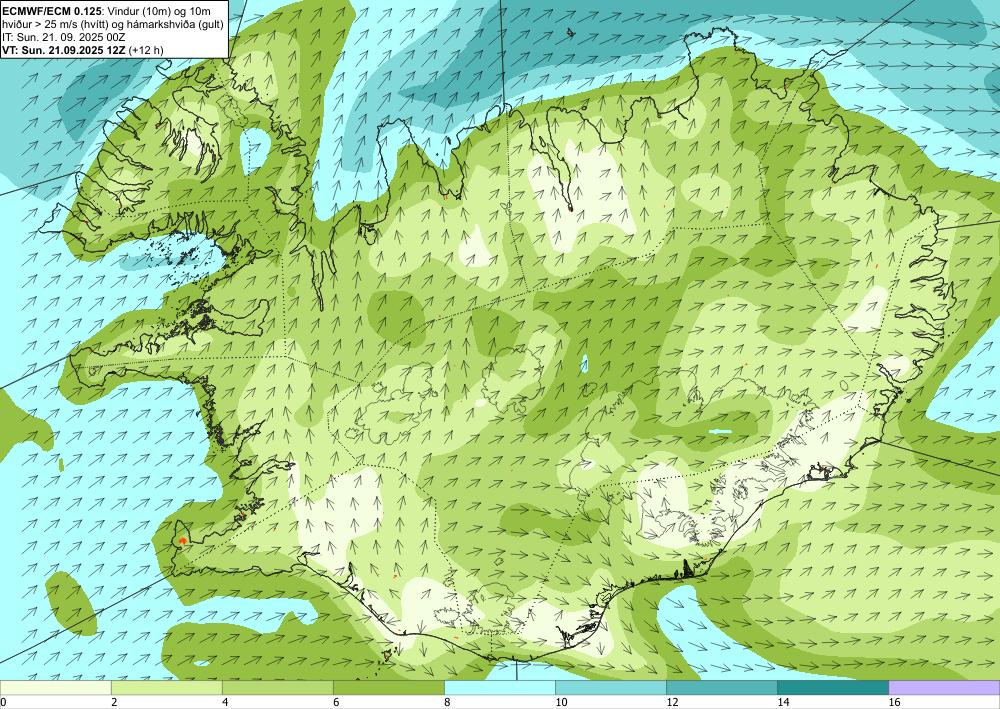The height and width of the screenshot is (709, 1000).
Task: Click the legend scale label "12"
Action: [672, 702]
